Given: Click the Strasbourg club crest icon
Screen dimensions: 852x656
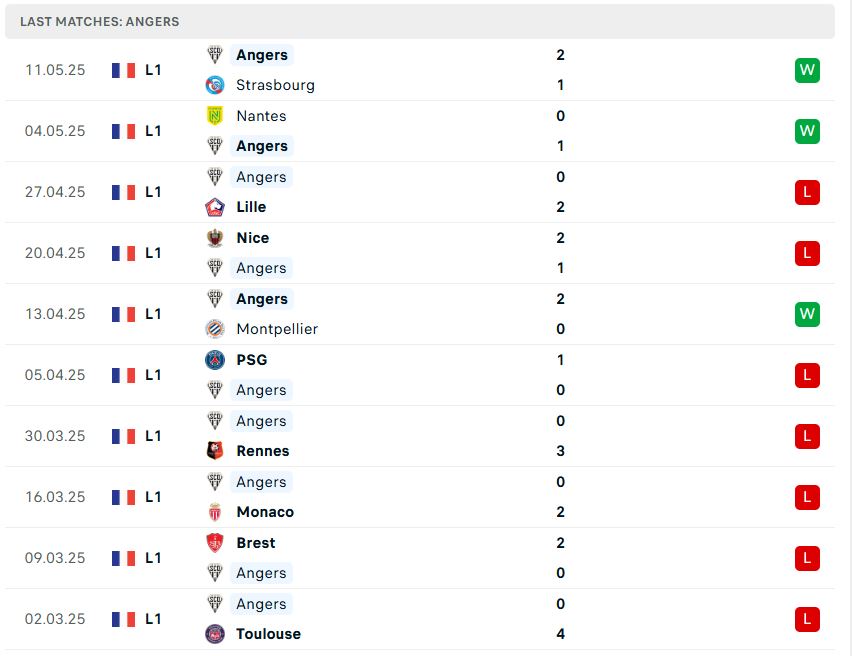Looking at the screenshot, I should click(x=215, y=85).
